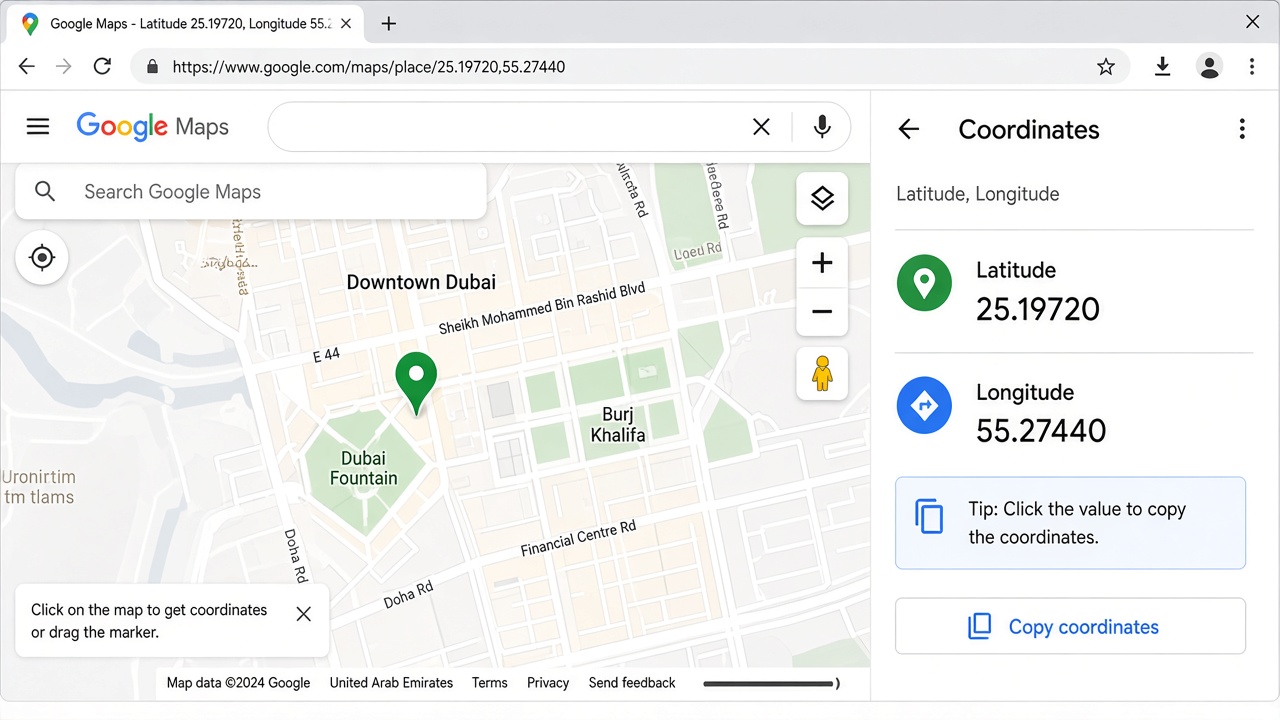
Task: Click Map data ©2024 Google text
Action: tap(238, 683)
